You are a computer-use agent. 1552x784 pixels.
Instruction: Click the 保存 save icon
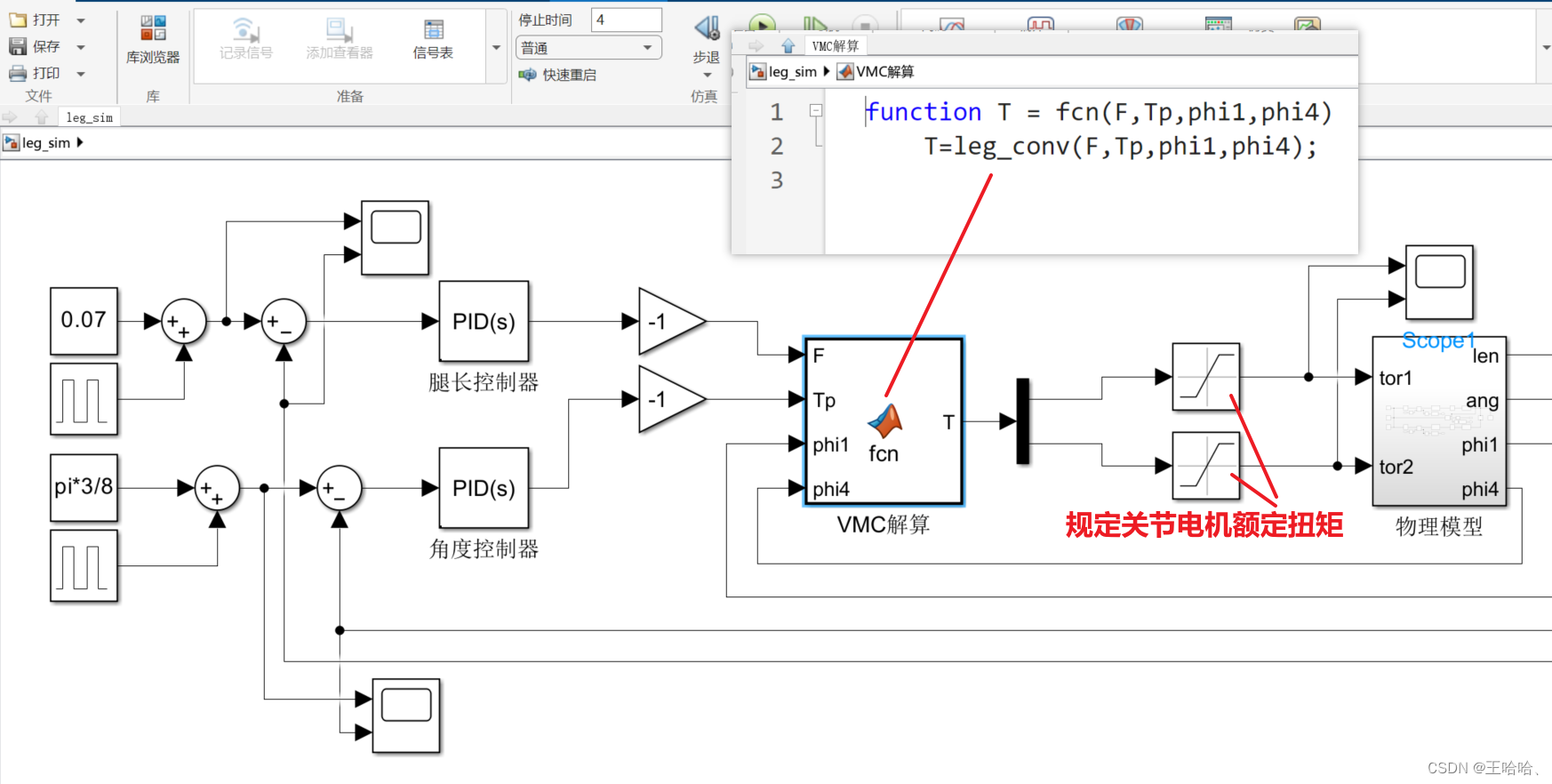(18, 46)
